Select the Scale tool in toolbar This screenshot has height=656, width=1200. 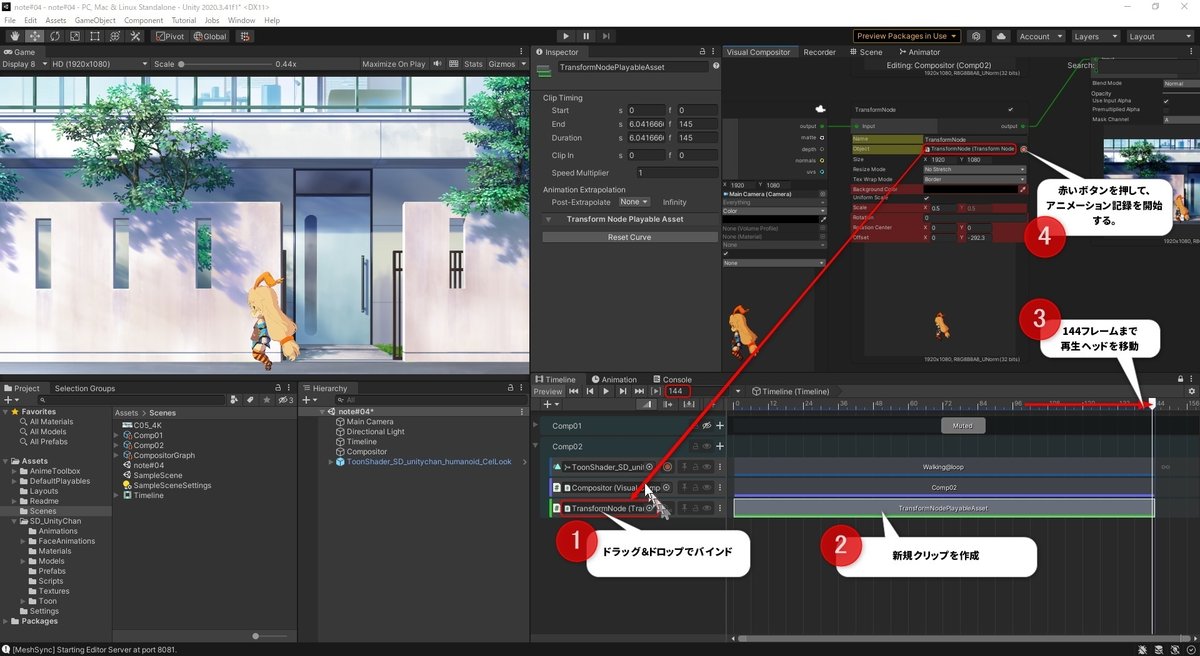coord(73,36)
